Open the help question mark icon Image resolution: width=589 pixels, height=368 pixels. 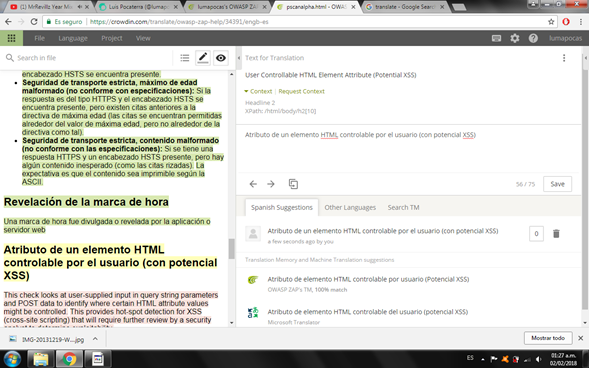click(533, 38)
